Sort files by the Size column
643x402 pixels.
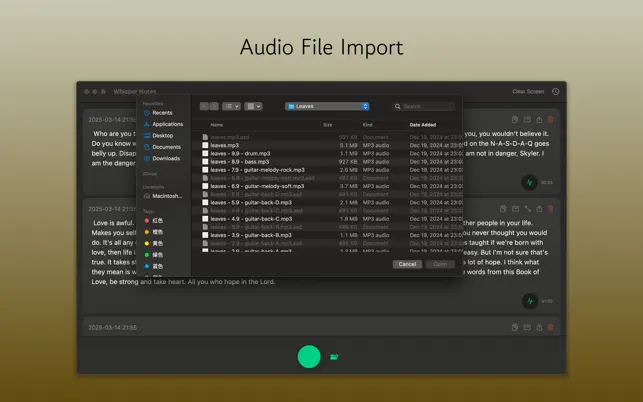pyautogui.click(x=327, y=125)
